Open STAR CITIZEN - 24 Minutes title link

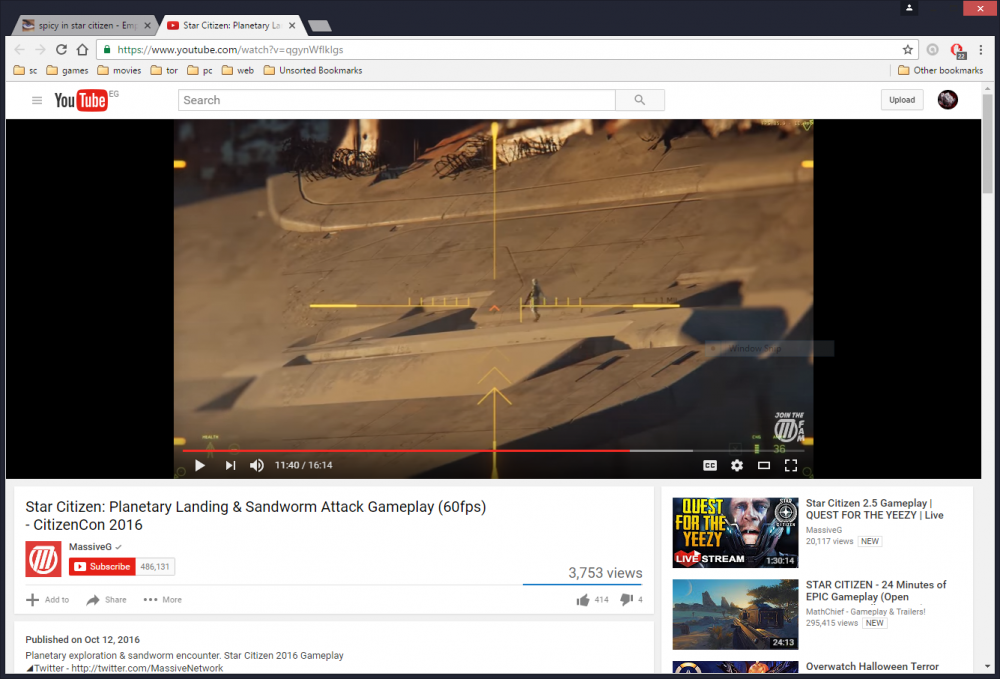(876, 591)
